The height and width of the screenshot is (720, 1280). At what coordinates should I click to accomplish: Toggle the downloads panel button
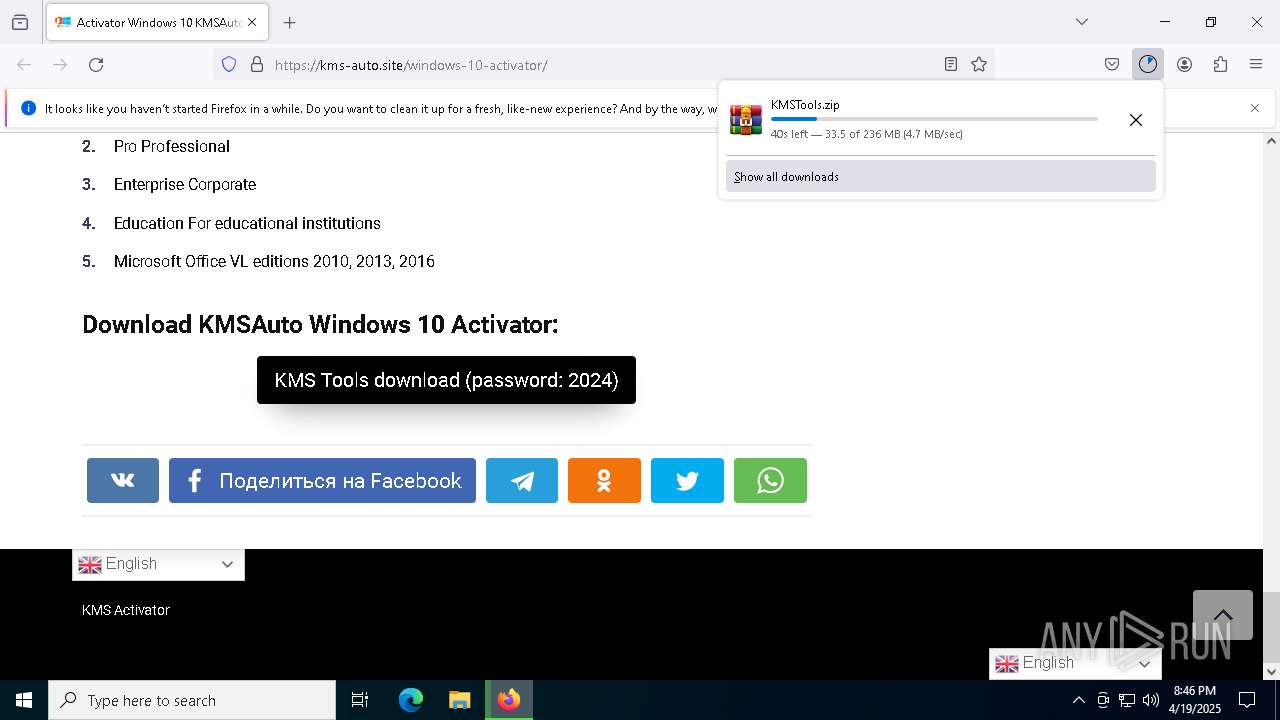tap(1148, 65)
